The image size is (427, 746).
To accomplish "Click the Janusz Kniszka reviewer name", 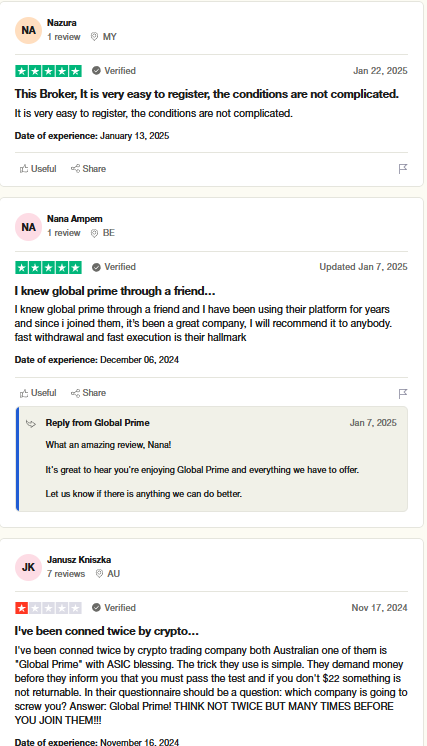I will click(79, 560).
